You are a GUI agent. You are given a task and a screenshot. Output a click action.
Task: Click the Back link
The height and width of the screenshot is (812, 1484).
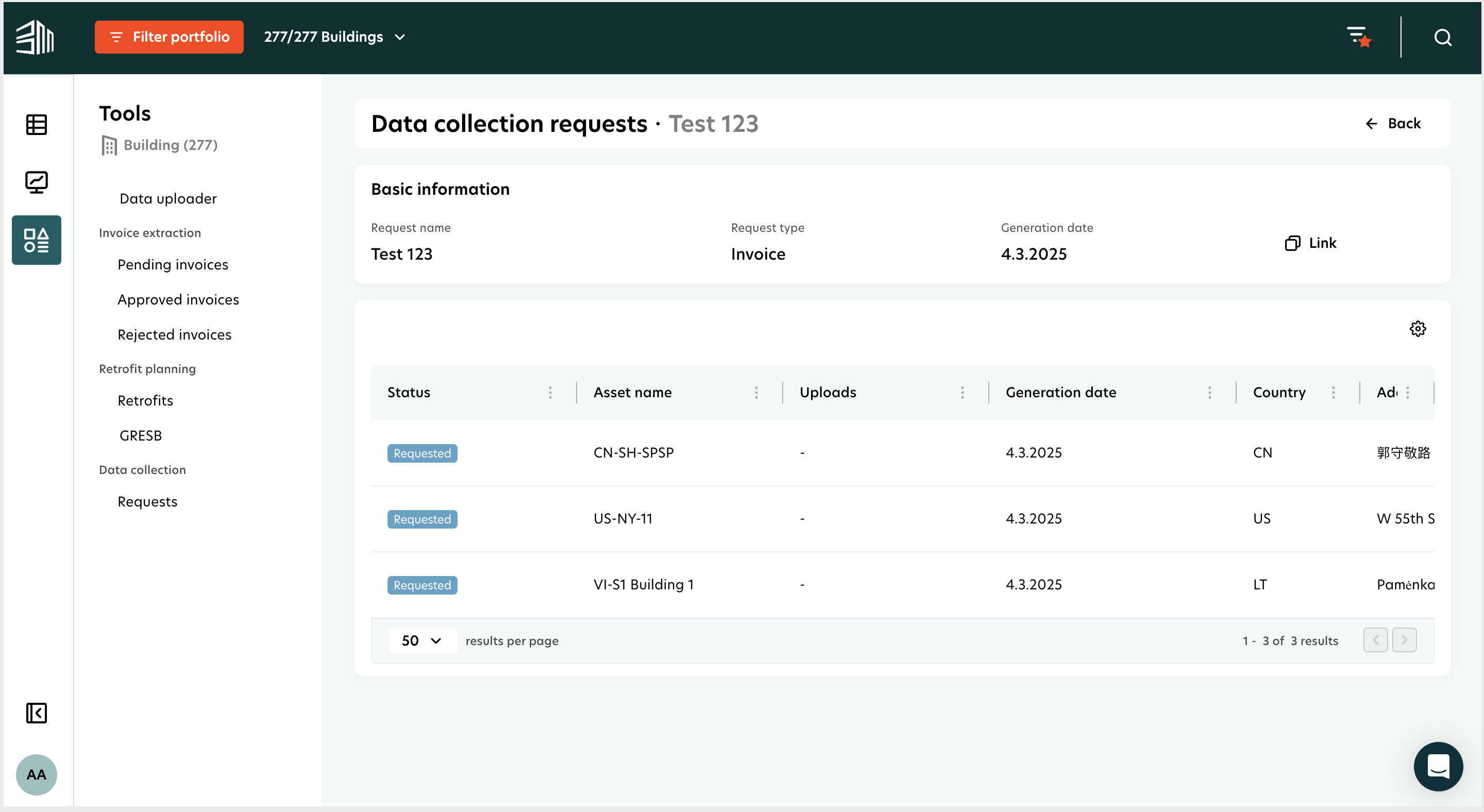[1393, 124]
